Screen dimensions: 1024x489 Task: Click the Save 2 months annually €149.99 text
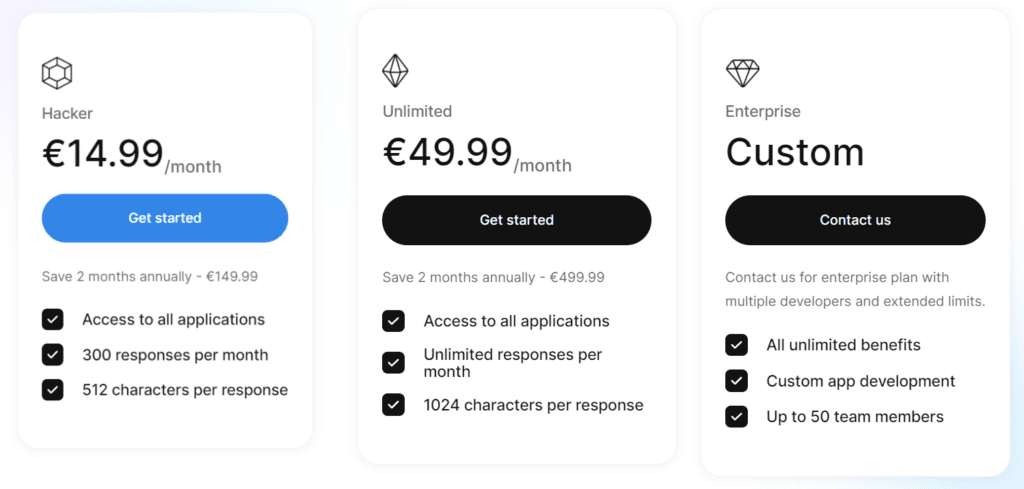(x=150, y=276)
